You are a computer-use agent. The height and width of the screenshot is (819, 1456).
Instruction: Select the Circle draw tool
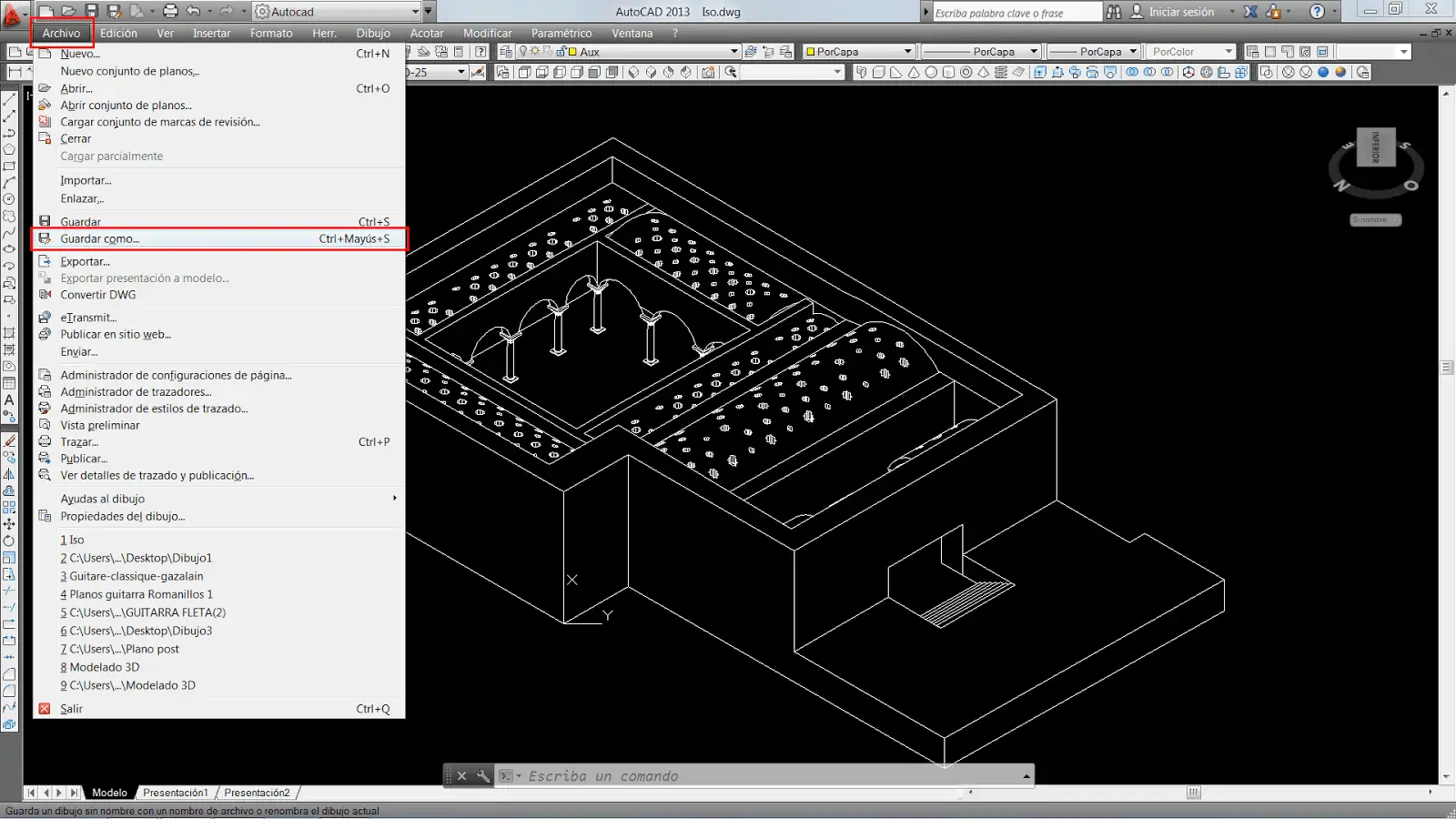(x=9, y=199)
